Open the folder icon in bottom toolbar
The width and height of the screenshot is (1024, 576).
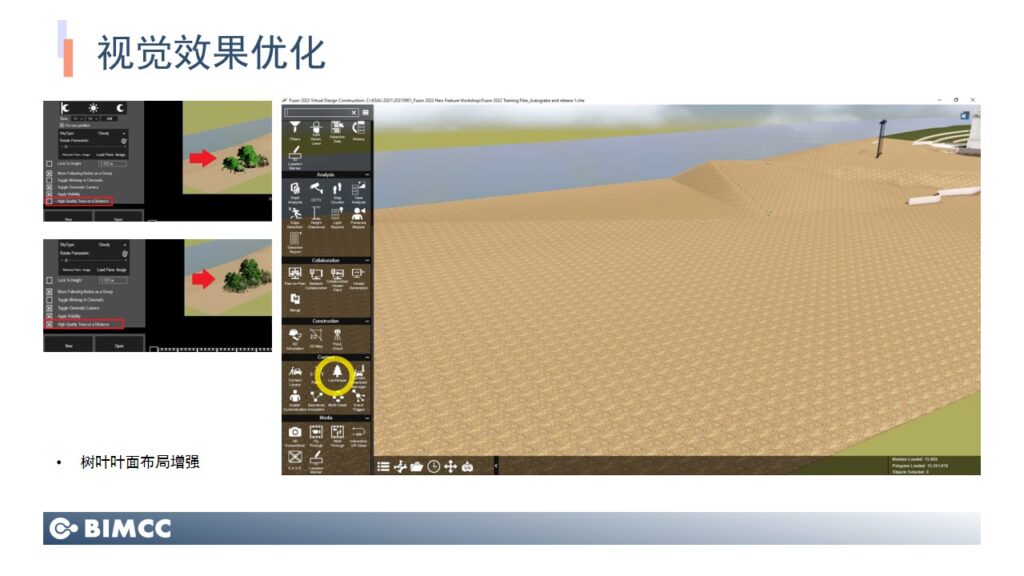click(x=417, y=466)
